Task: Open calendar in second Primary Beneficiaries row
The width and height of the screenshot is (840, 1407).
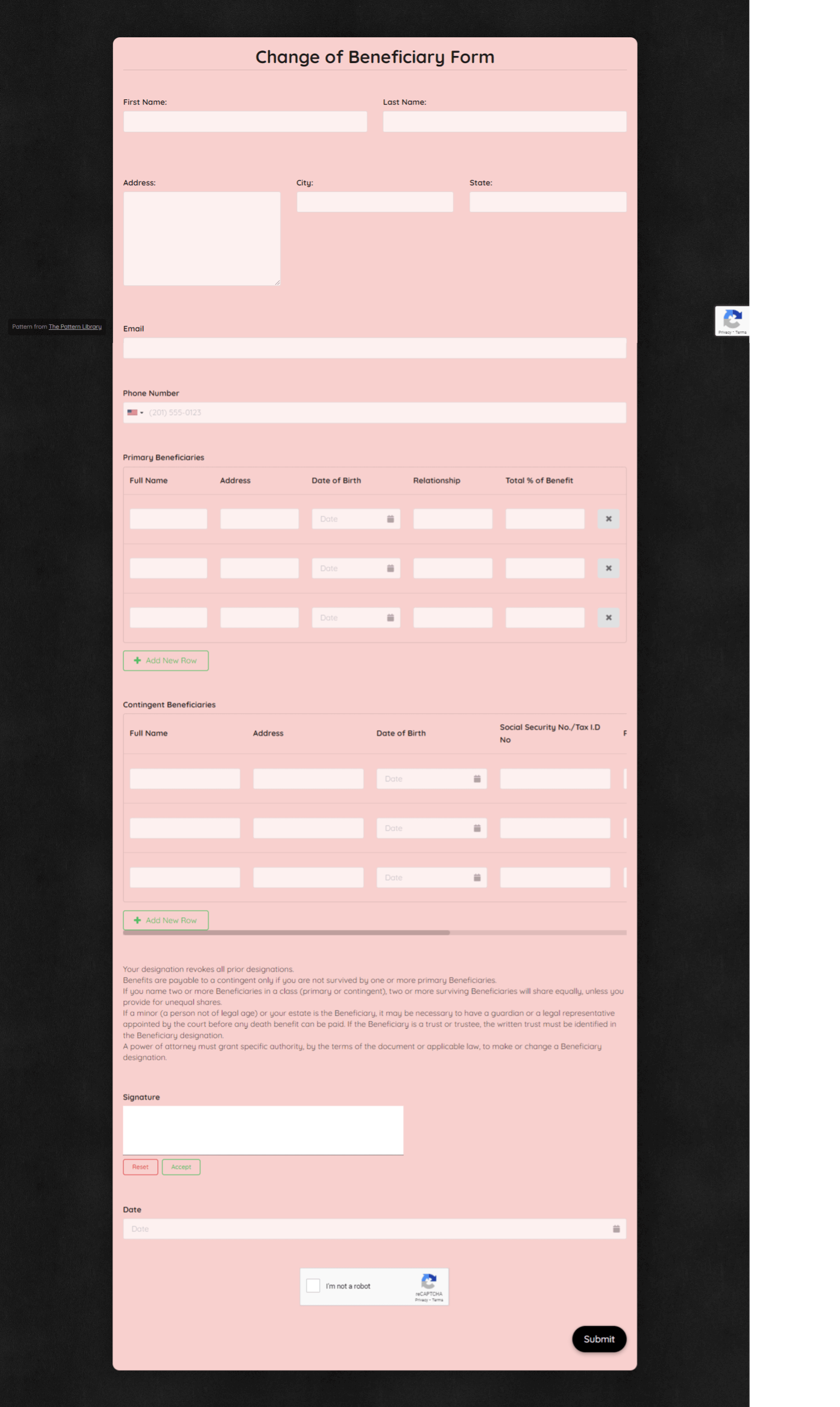Action: tap(390, 568)
